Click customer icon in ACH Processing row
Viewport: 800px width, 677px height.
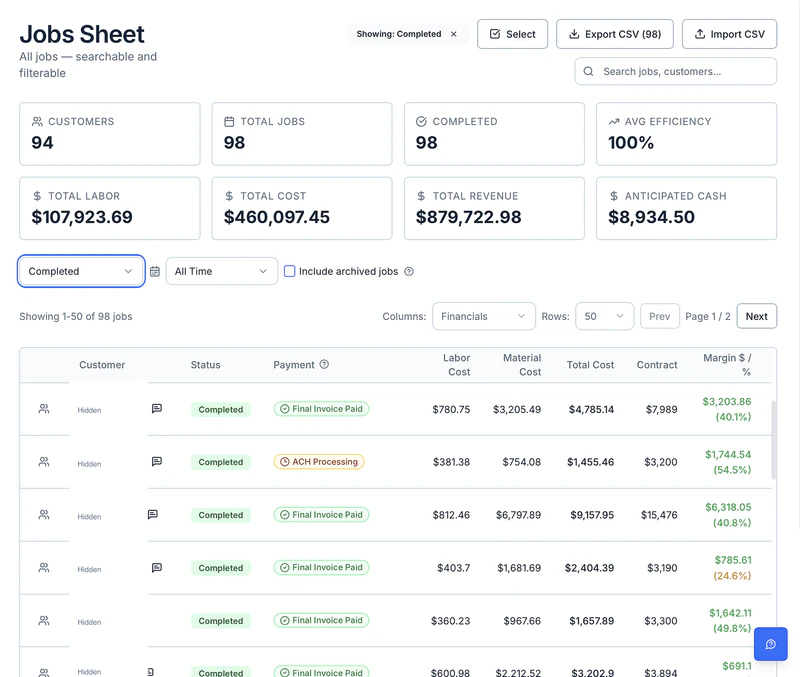[44, 462]
